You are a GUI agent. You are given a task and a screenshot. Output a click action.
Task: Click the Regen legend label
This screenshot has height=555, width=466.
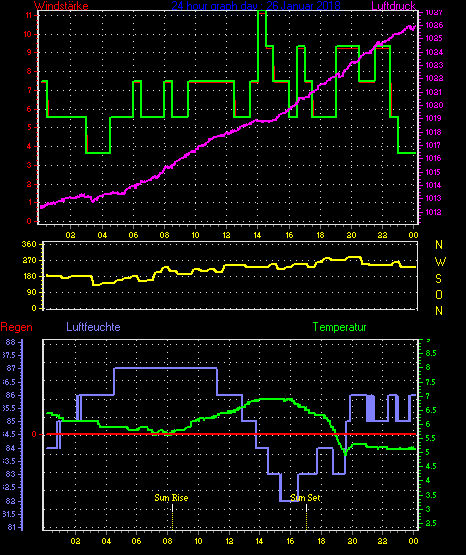(x=16, y=327)
